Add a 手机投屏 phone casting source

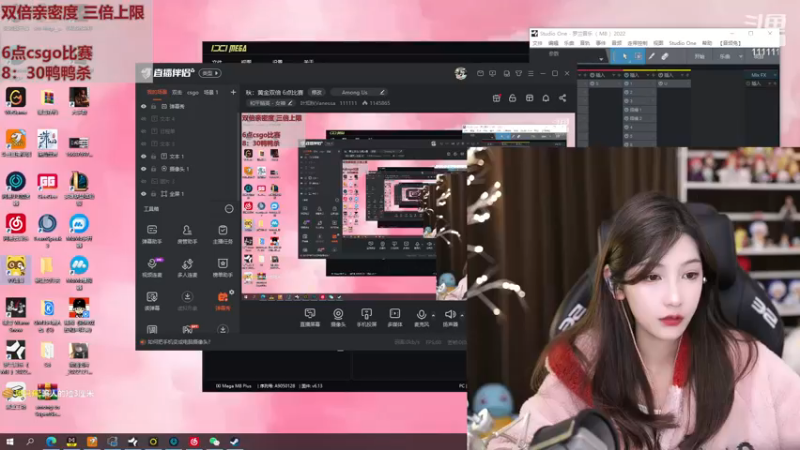pyautogui.click(x=366, y=317)
